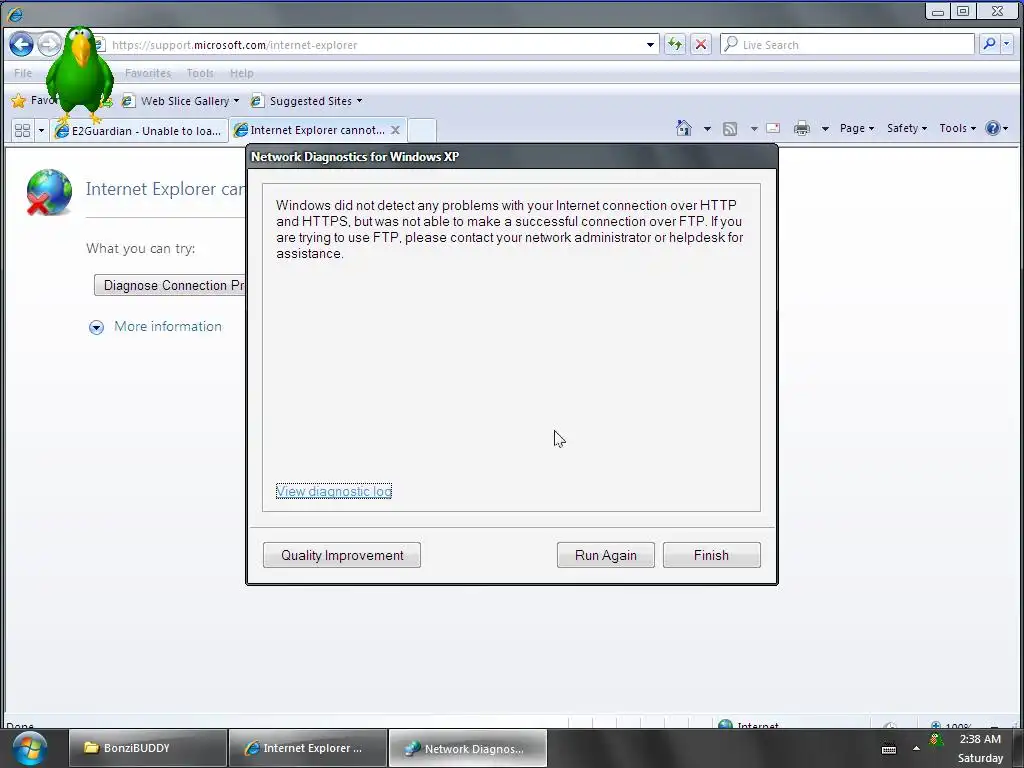
Task: Switch to E2Guardian tab
Action: [x=139, y=130]
